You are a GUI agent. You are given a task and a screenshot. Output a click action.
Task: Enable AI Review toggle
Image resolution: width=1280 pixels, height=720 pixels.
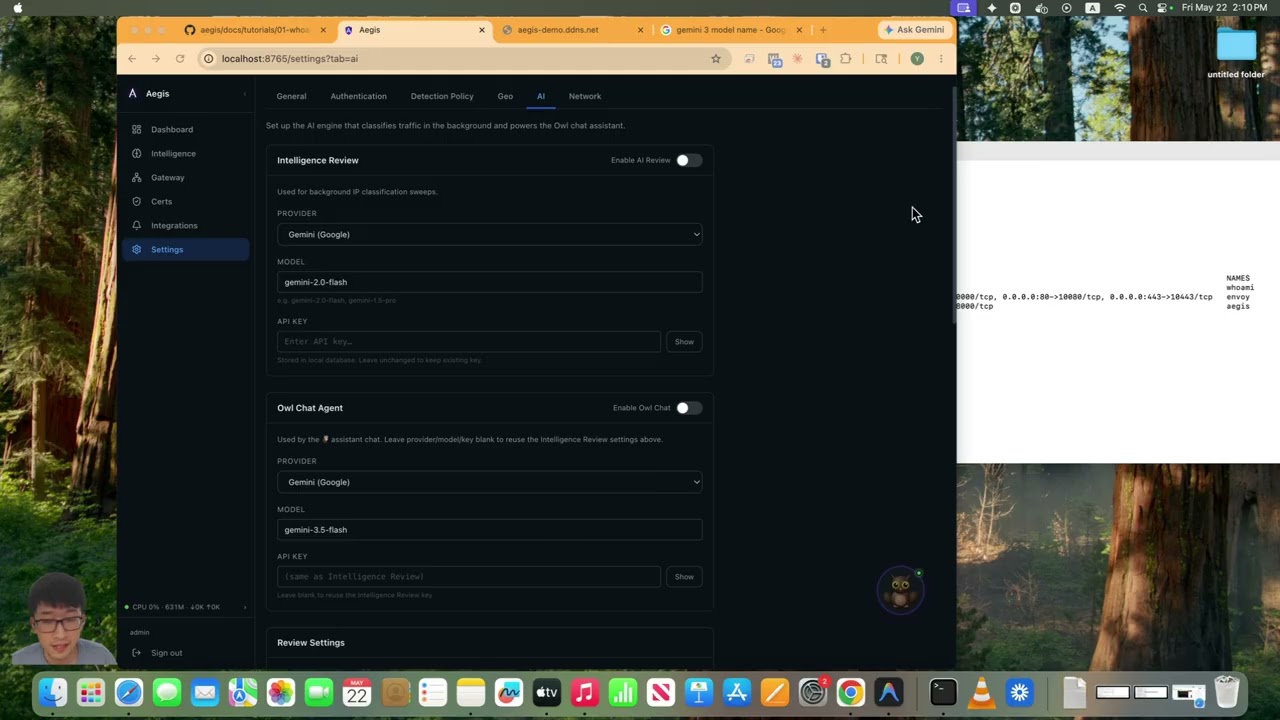pyautogui.click(x=688, y=160)
